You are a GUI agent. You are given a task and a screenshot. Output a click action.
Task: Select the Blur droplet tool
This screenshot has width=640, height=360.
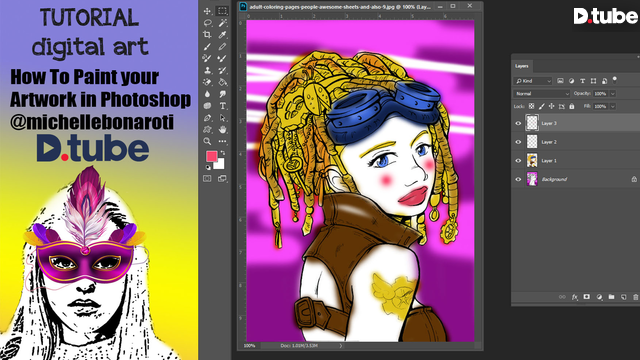pos(207,94)
